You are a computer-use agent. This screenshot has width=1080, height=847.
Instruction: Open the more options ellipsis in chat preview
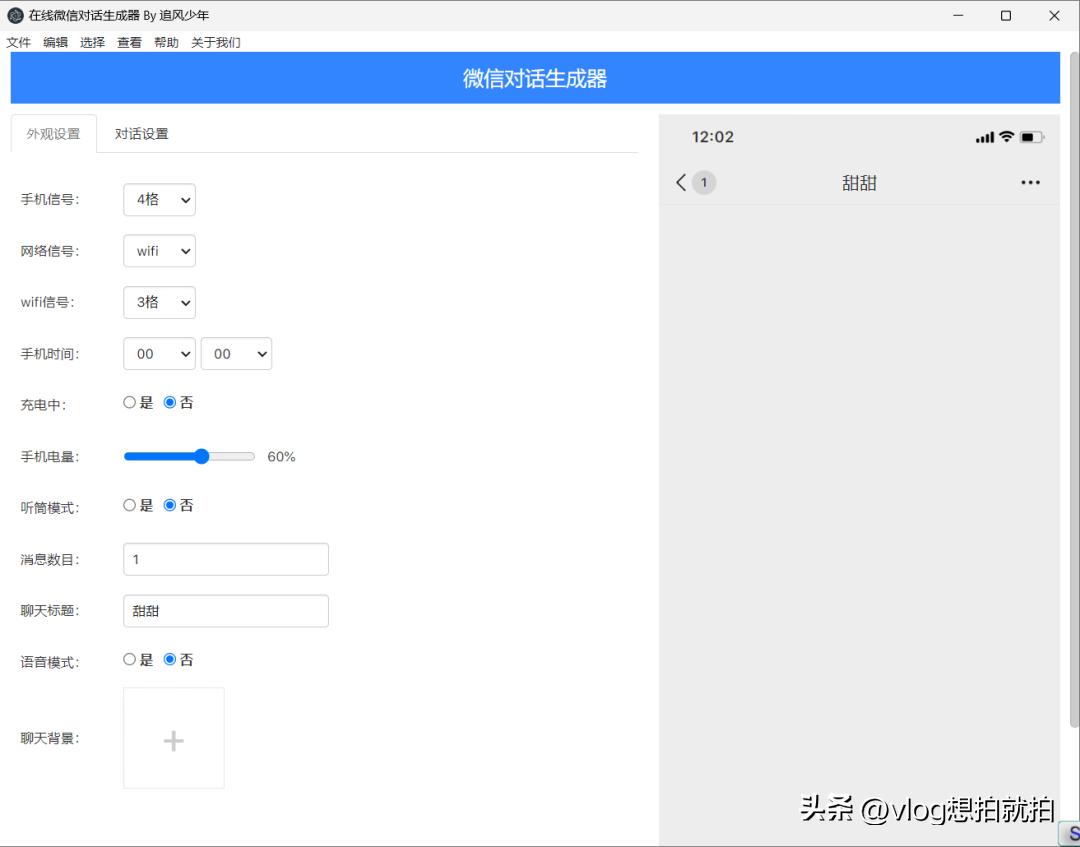coord(1031,182)
